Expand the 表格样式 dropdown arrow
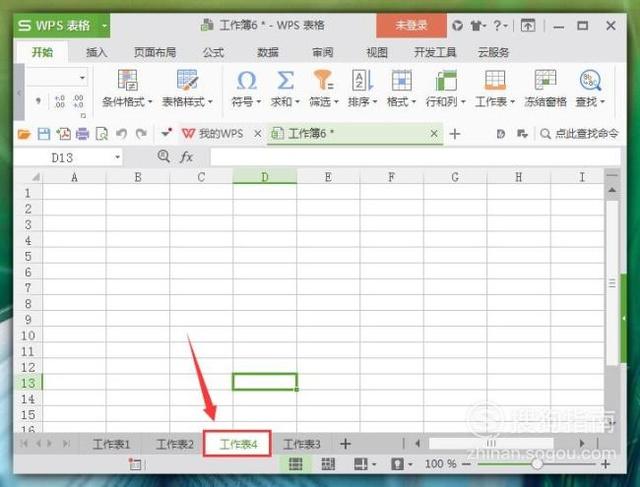The width and height of the screenshot is (640, 487). click(210, 101)
